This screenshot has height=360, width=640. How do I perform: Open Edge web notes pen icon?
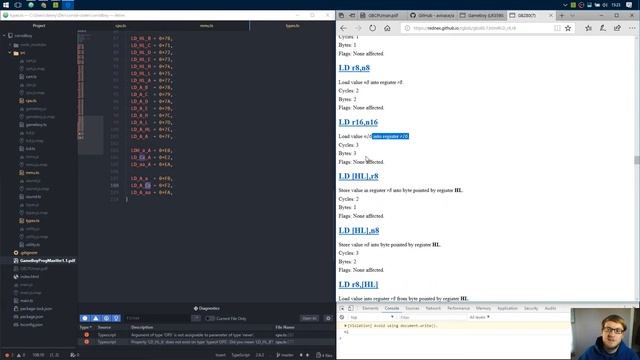point(603,28)
